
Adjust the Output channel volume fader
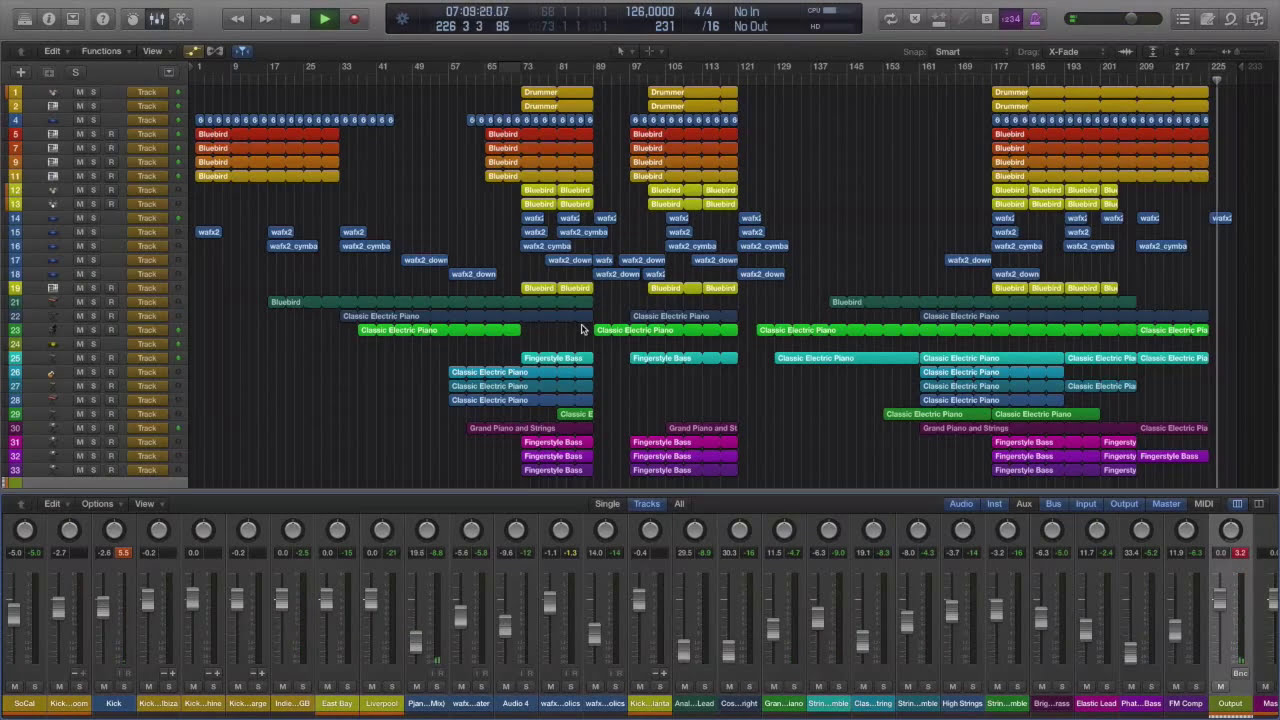pyautogui.click(x=1219, y=599)
